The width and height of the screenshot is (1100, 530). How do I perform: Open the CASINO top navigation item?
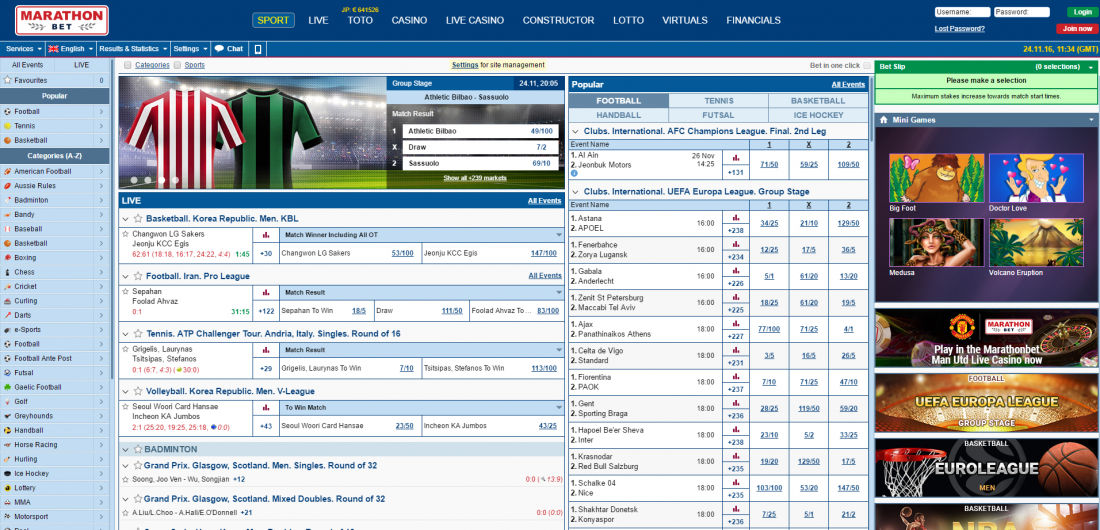[409, 20]
